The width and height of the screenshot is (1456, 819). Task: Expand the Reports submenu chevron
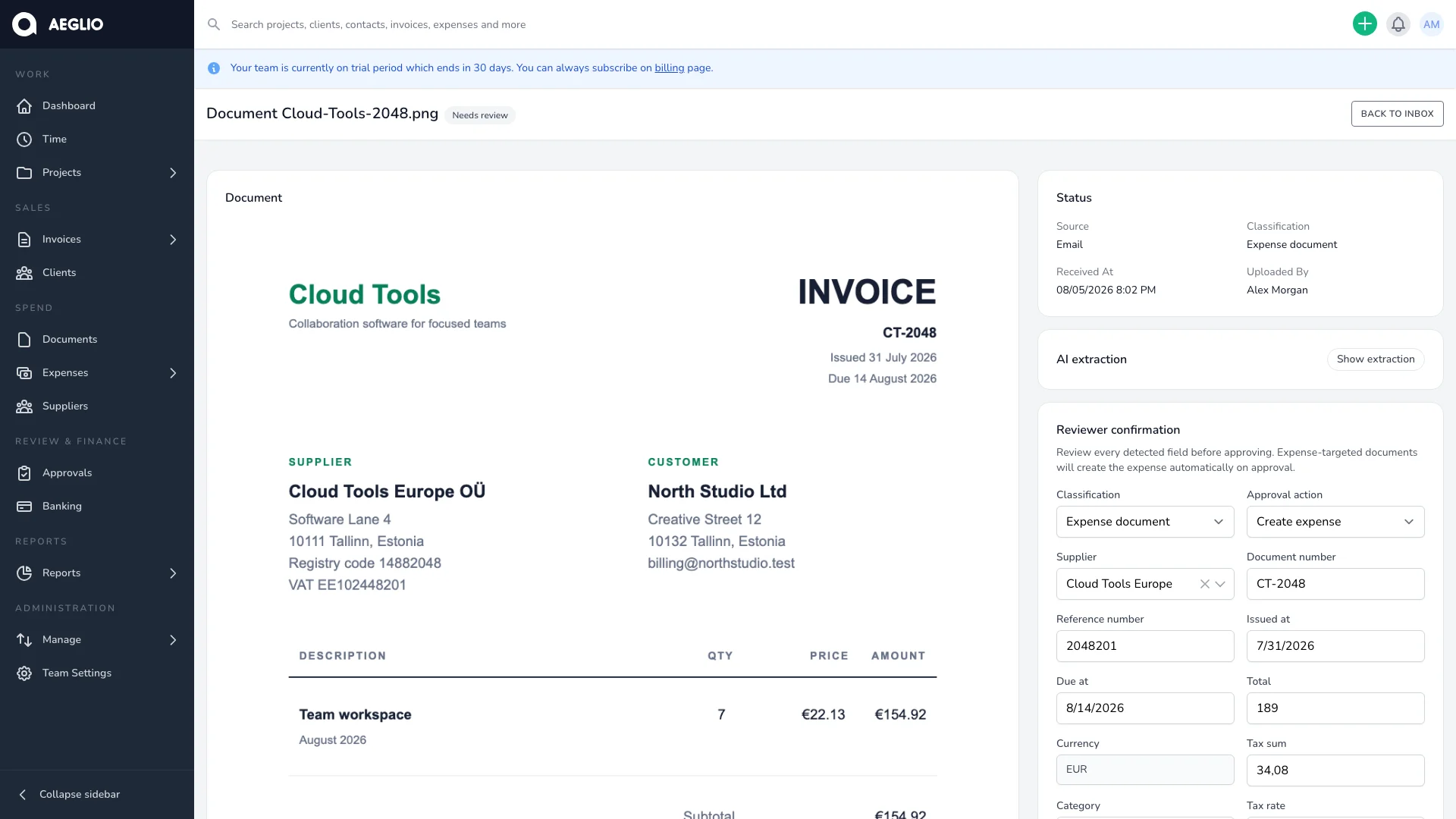pyautogui.click(x=173, y=573)
